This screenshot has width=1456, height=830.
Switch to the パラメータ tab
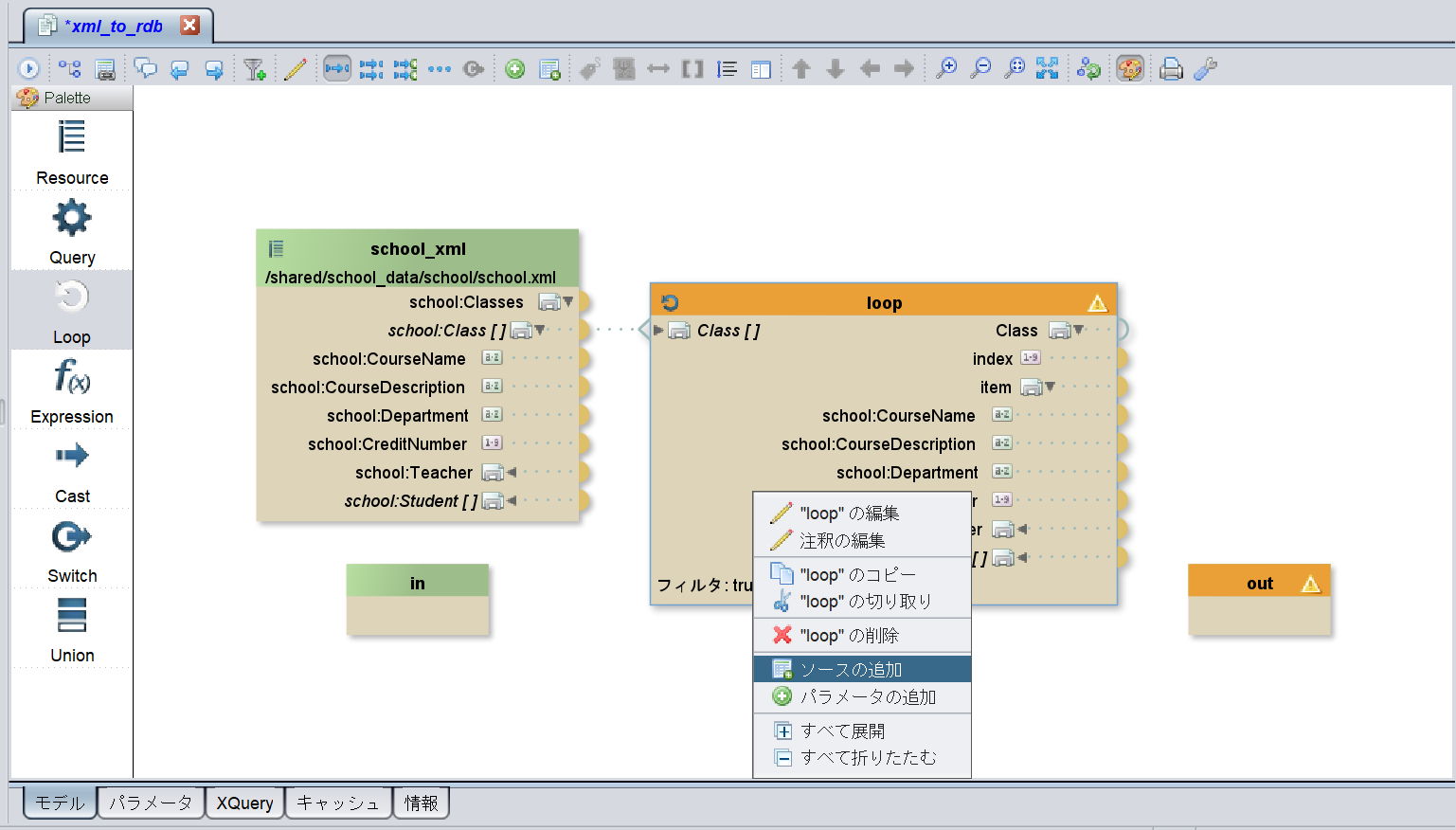point(151,803)
